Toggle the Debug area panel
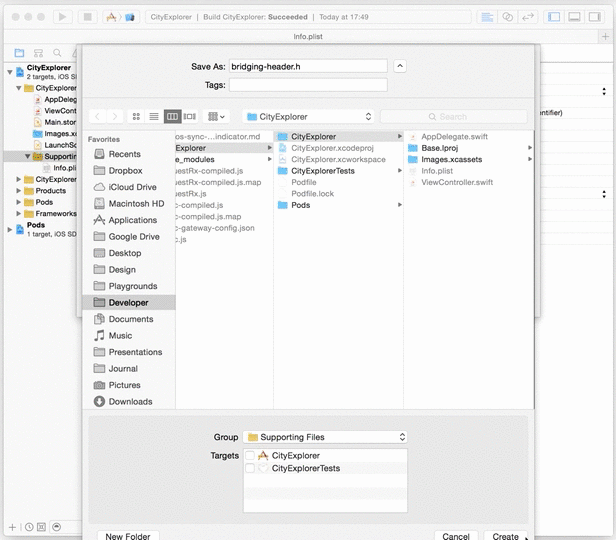Viewport: 616px width, 540px height. tap(574, 17)
